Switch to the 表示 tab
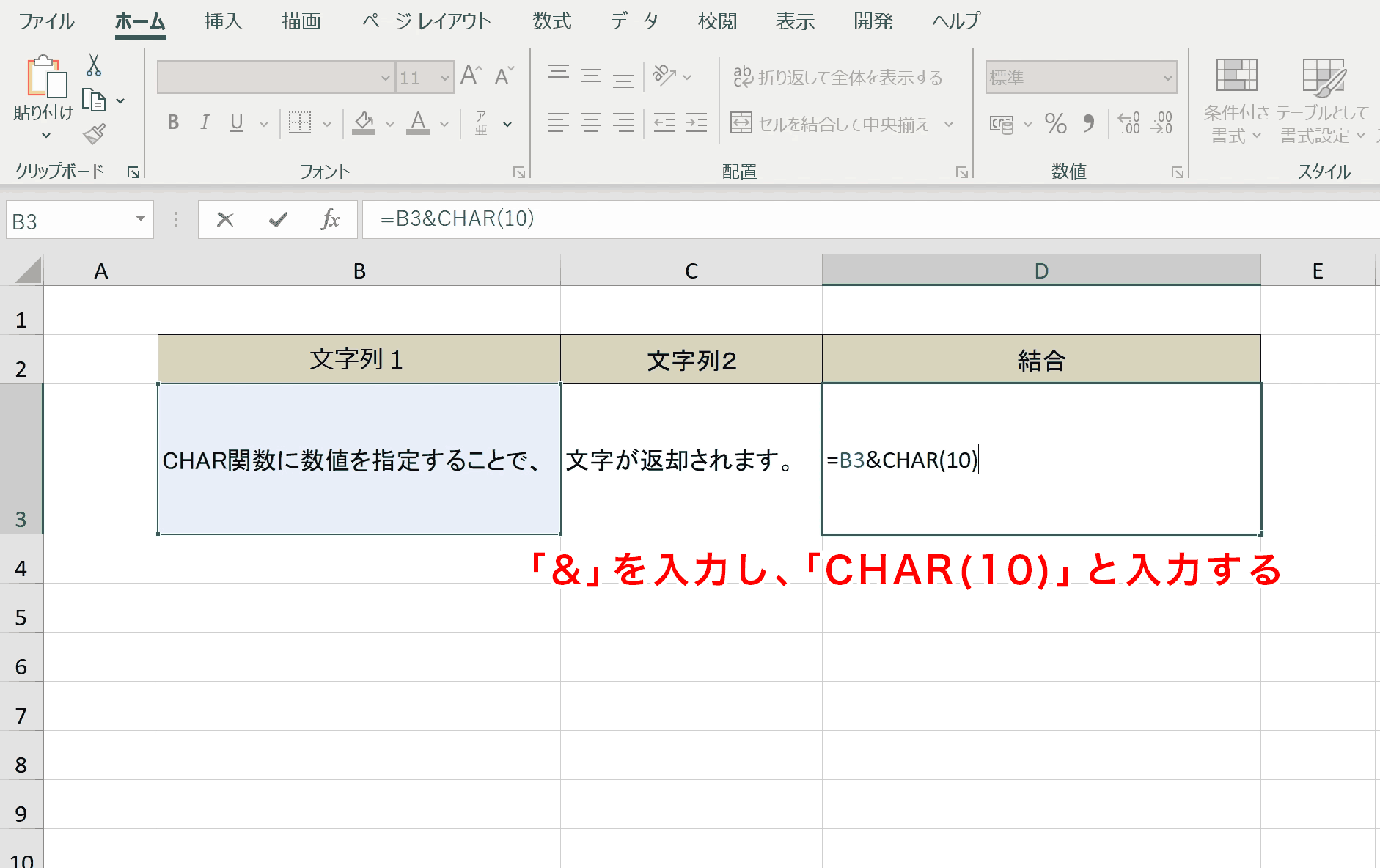Screen dimensions: 1380x868 796,21
